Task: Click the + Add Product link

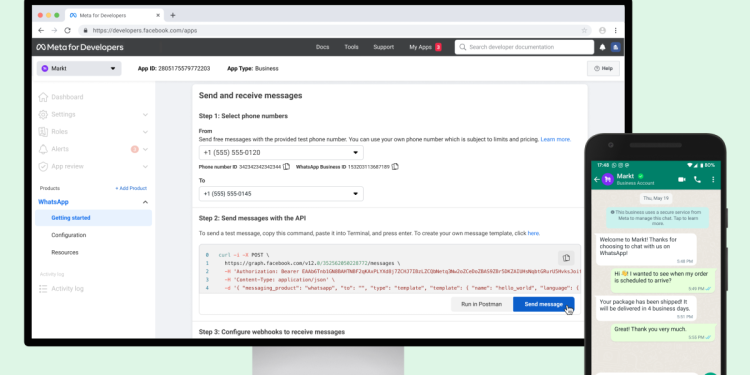Action: tap(131, 188)
